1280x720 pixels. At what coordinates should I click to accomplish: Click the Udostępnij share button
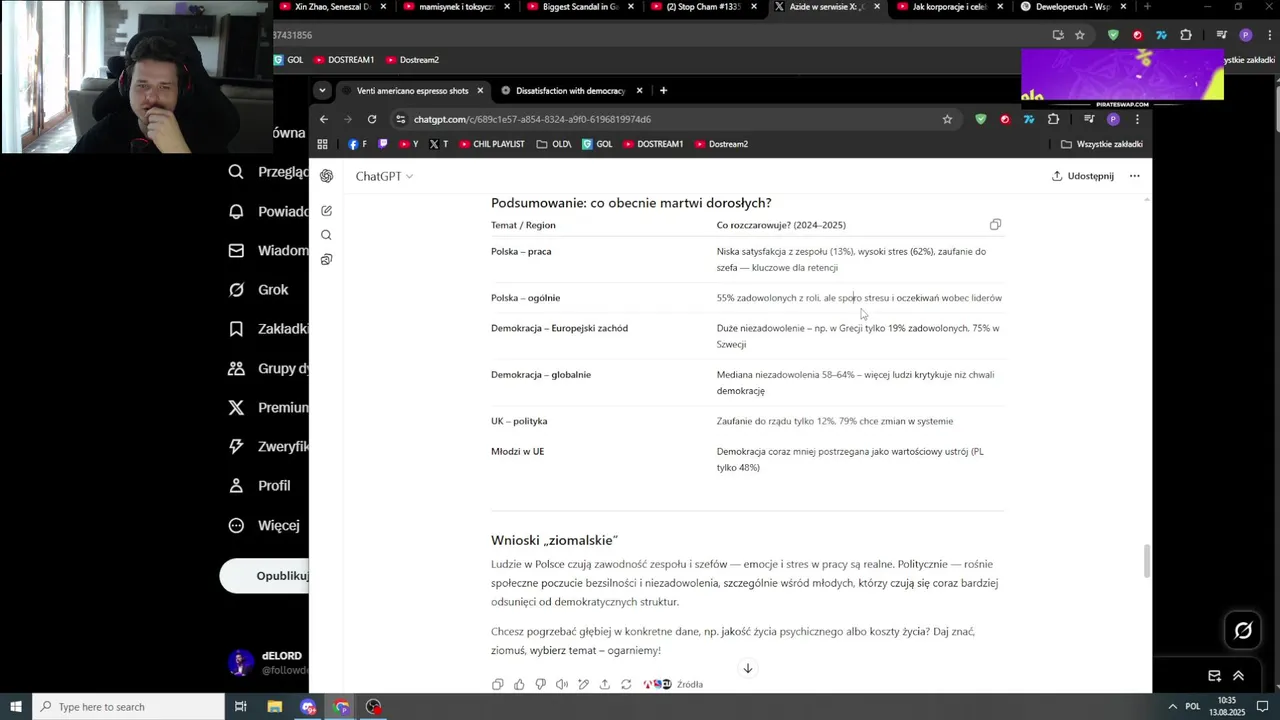click(1082, 176)
